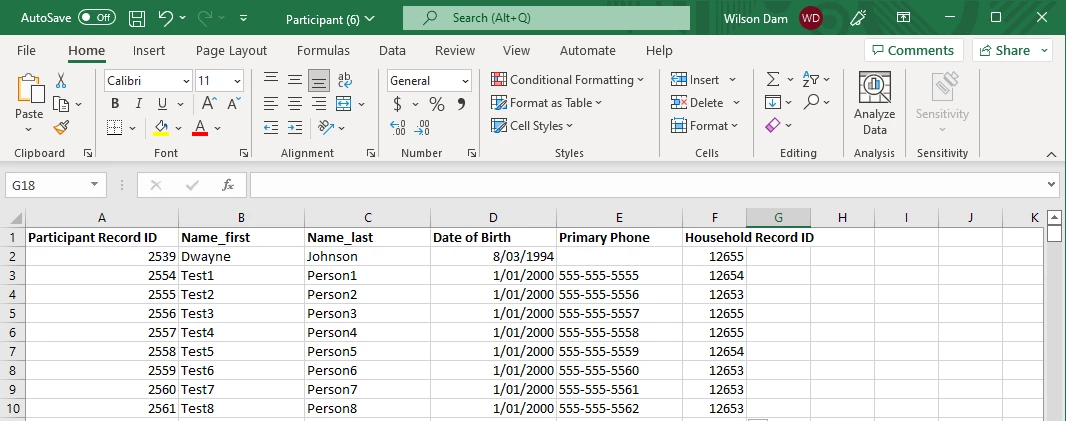1066x421 pixels.
Task: Click Middle Align icon
Action: [x=294, y=80]
